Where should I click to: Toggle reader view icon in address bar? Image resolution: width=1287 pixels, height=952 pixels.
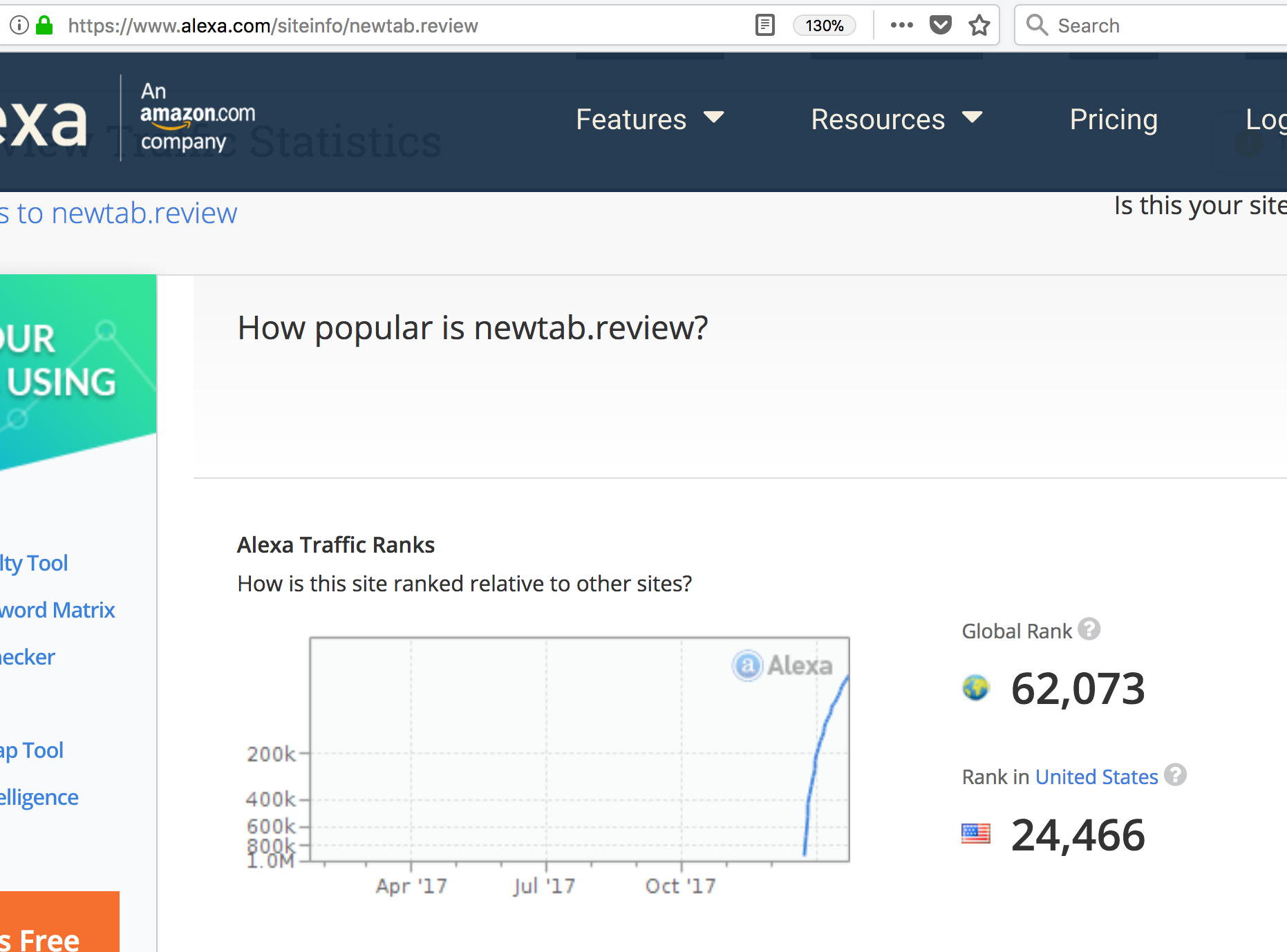click(764, 26)
